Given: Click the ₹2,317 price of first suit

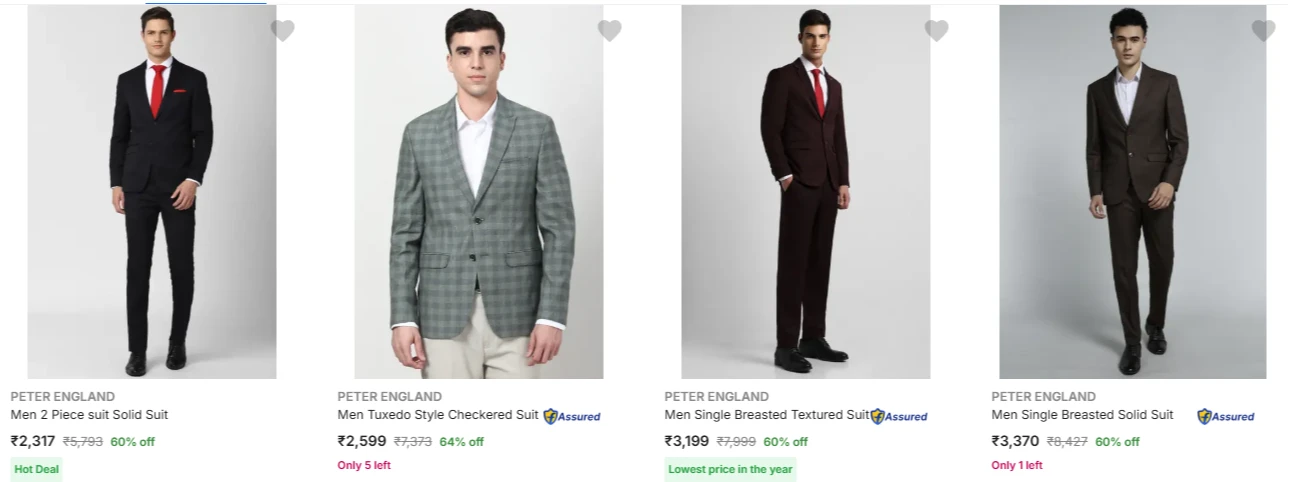Looking at the screenshot, I should click(x=33, y=441).
